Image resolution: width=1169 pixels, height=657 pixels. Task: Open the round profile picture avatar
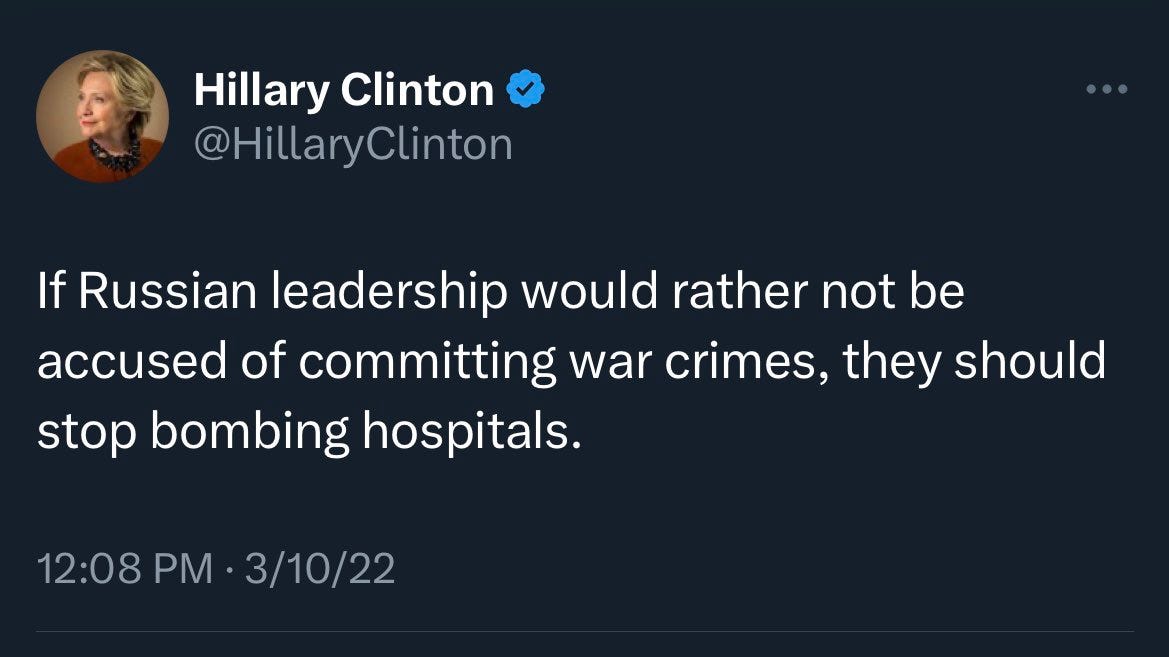[102, 116]
